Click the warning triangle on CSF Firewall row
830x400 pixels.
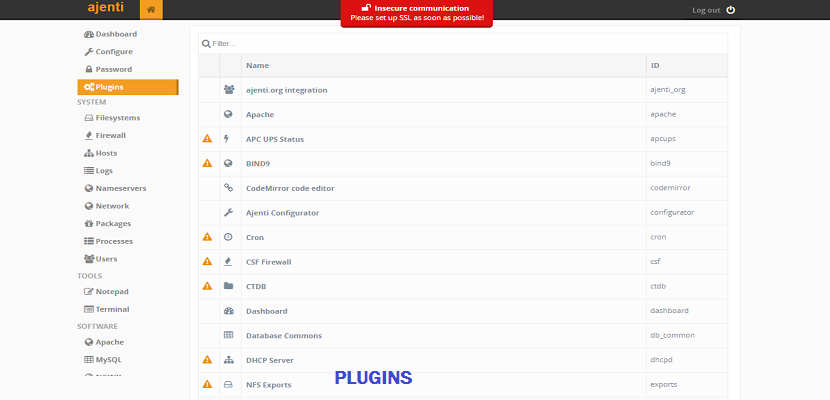(208, 261)
